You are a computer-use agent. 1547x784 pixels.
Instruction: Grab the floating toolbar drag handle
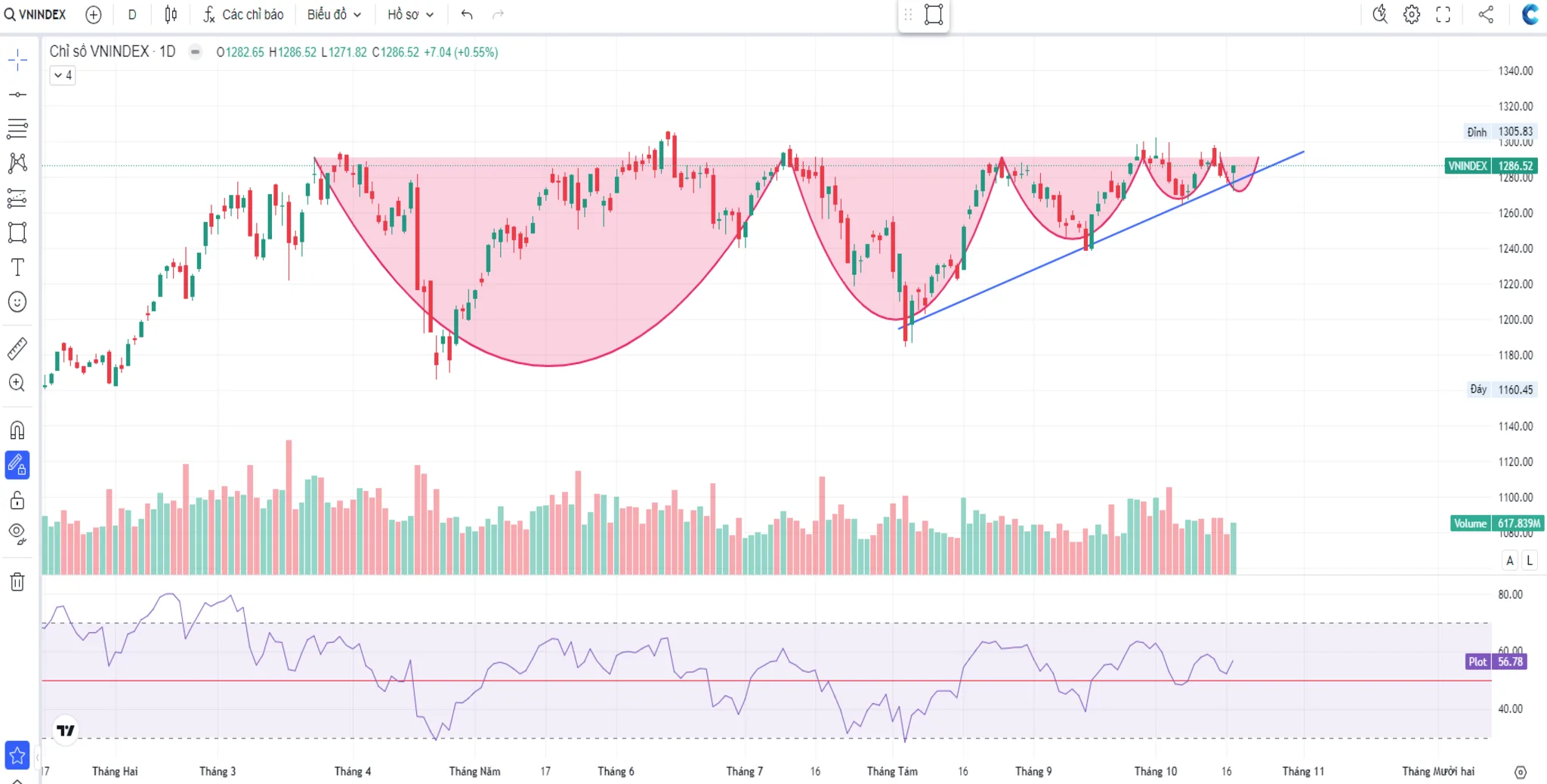[x=908, y=14]
